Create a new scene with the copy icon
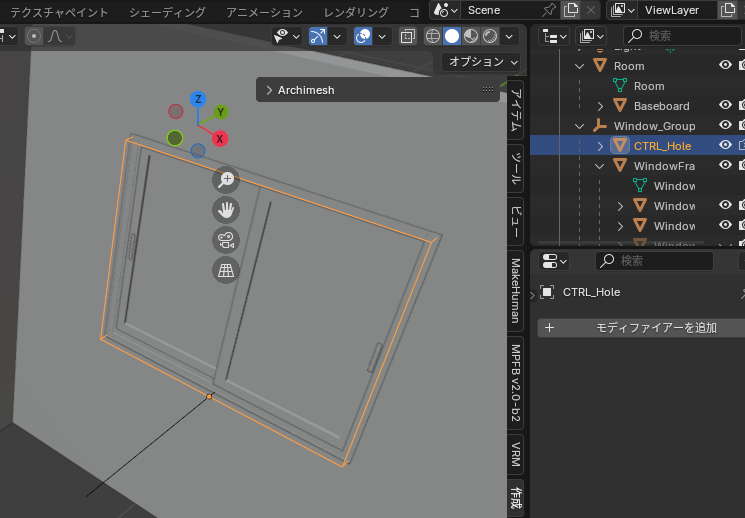This screenshot has height=518, width=745. 571,10
